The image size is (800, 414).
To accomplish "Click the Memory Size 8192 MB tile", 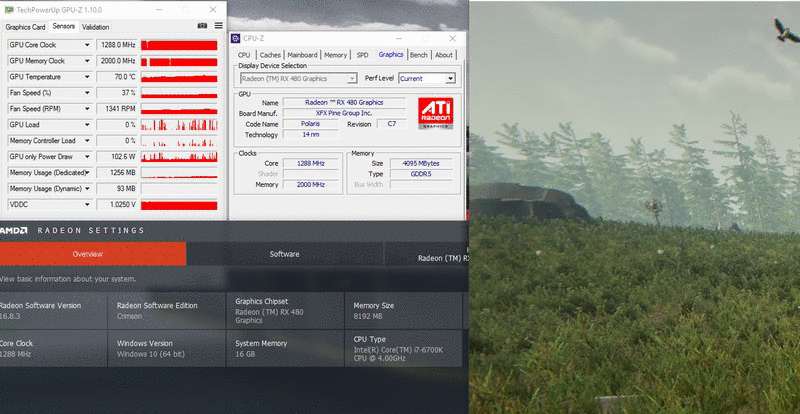I will pyautogui.click(x=404, y=310).
